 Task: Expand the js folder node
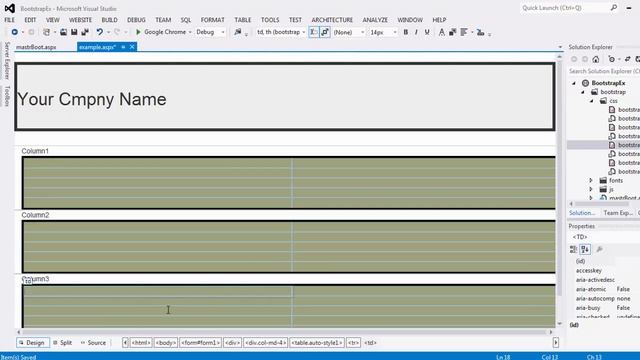(x=591, y=189)
